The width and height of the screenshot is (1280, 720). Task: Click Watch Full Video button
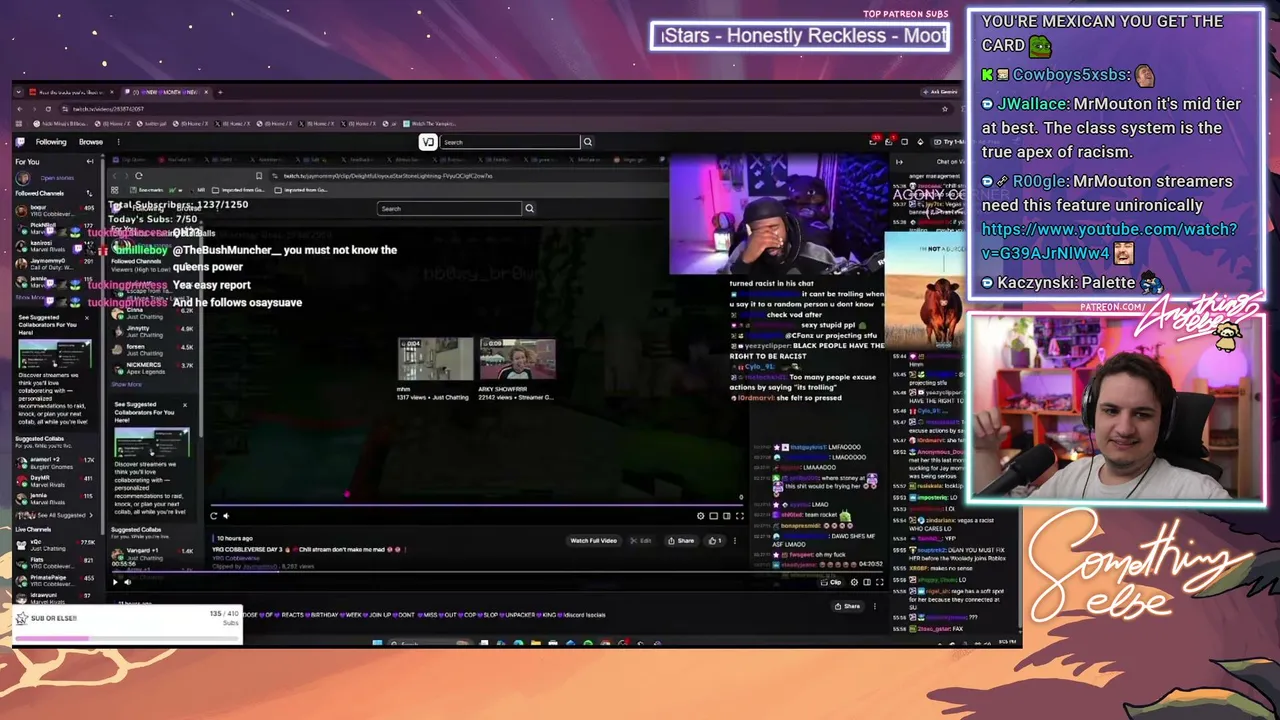pyautogui.click(x=593, y=541)
